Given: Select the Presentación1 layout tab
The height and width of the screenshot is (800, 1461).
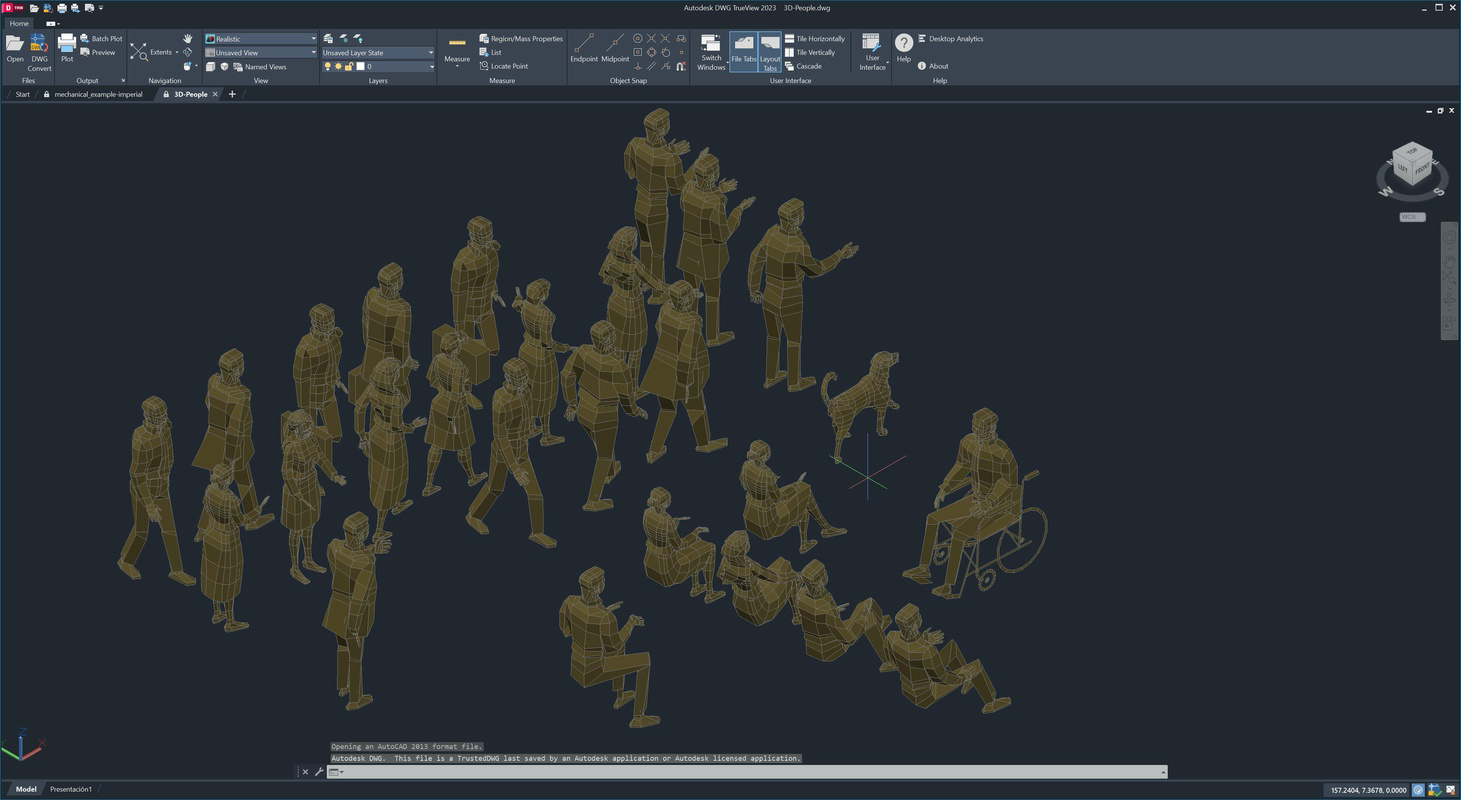Looking at the screenshot, I should tap(70, 789).
